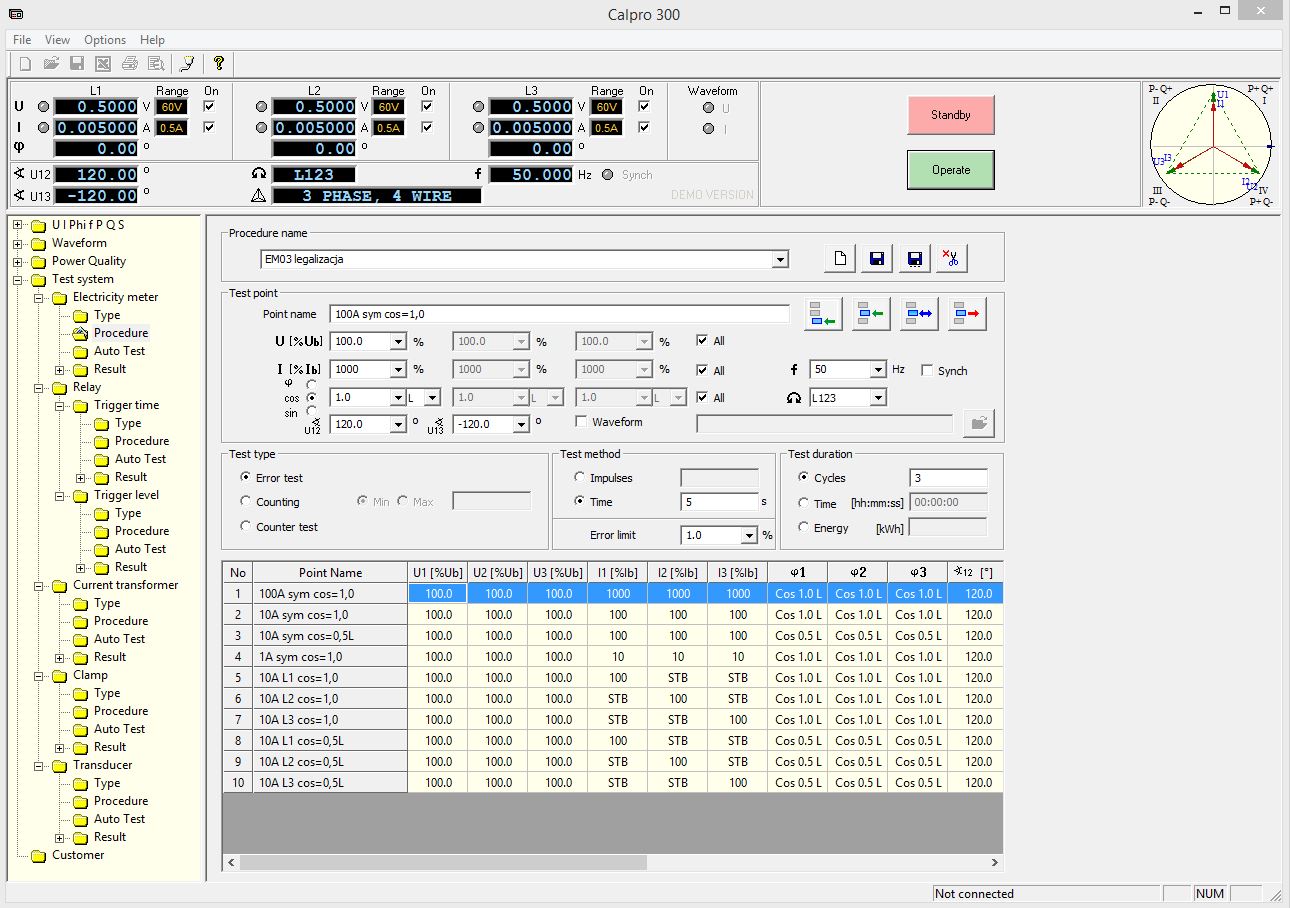Open the frequency 50 Hz dropdown
The height and width of the screenshot is (908, 1290).
click(x=878, y=369)
